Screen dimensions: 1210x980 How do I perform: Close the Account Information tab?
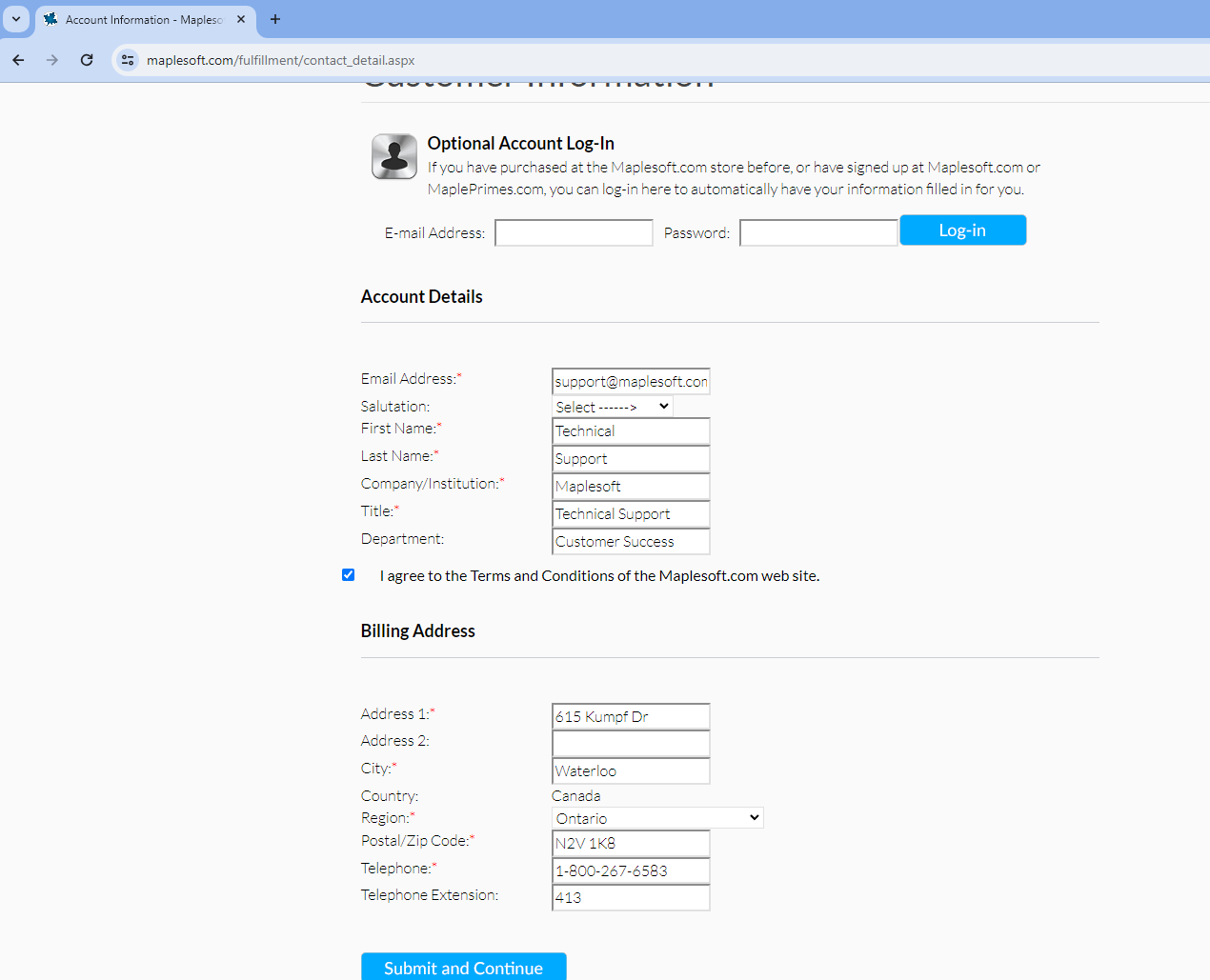click(241, 19)
